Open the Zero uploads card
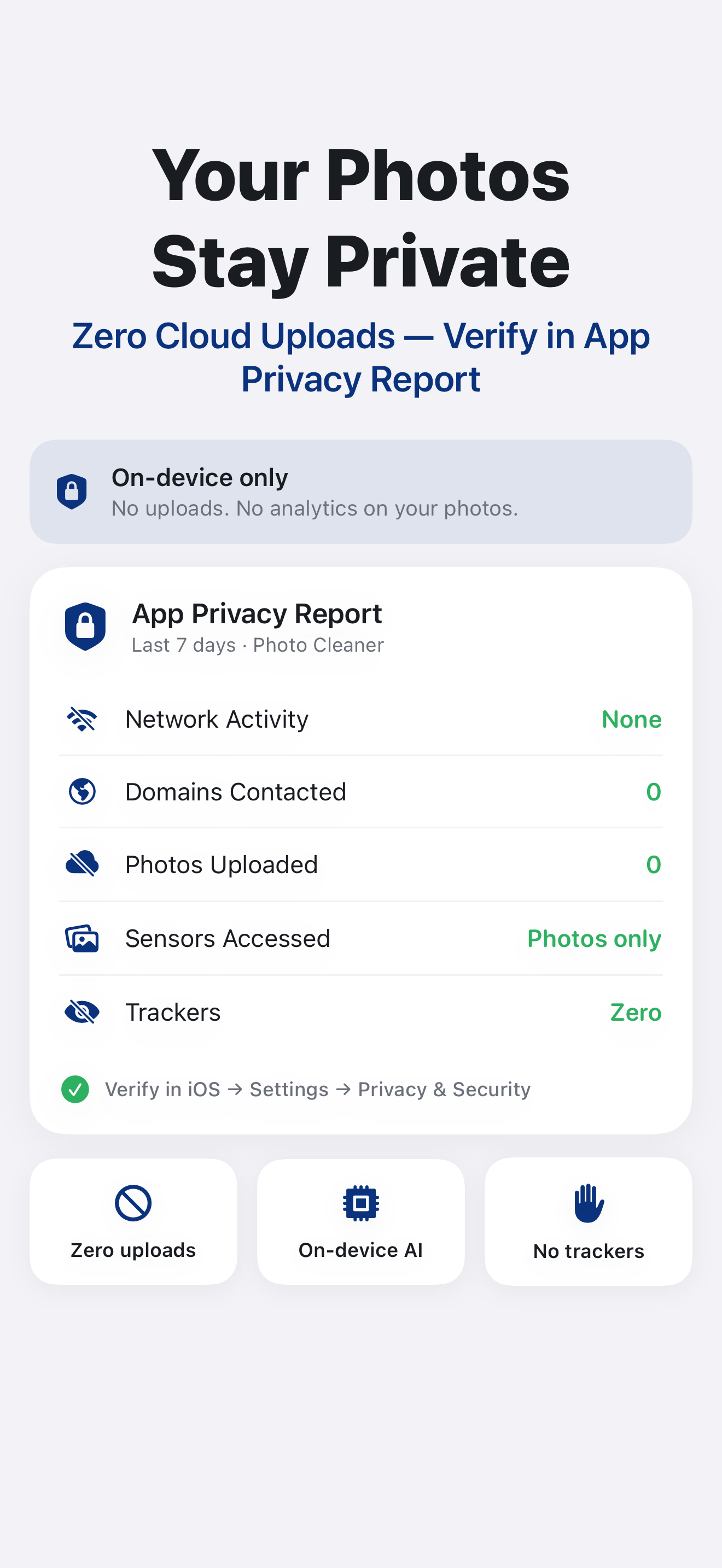The width and height of the screenshot is (722, 1568). tap(133, 1222)
